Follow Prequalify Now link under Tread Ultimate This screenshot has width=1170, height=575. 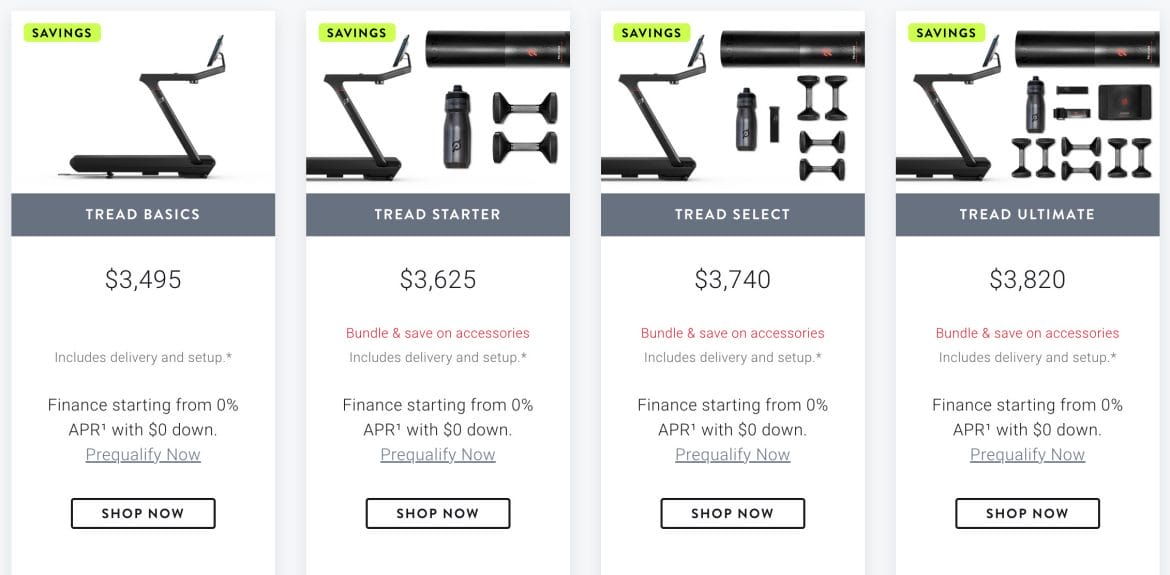pyautogui.click(x=1027, y=455)
